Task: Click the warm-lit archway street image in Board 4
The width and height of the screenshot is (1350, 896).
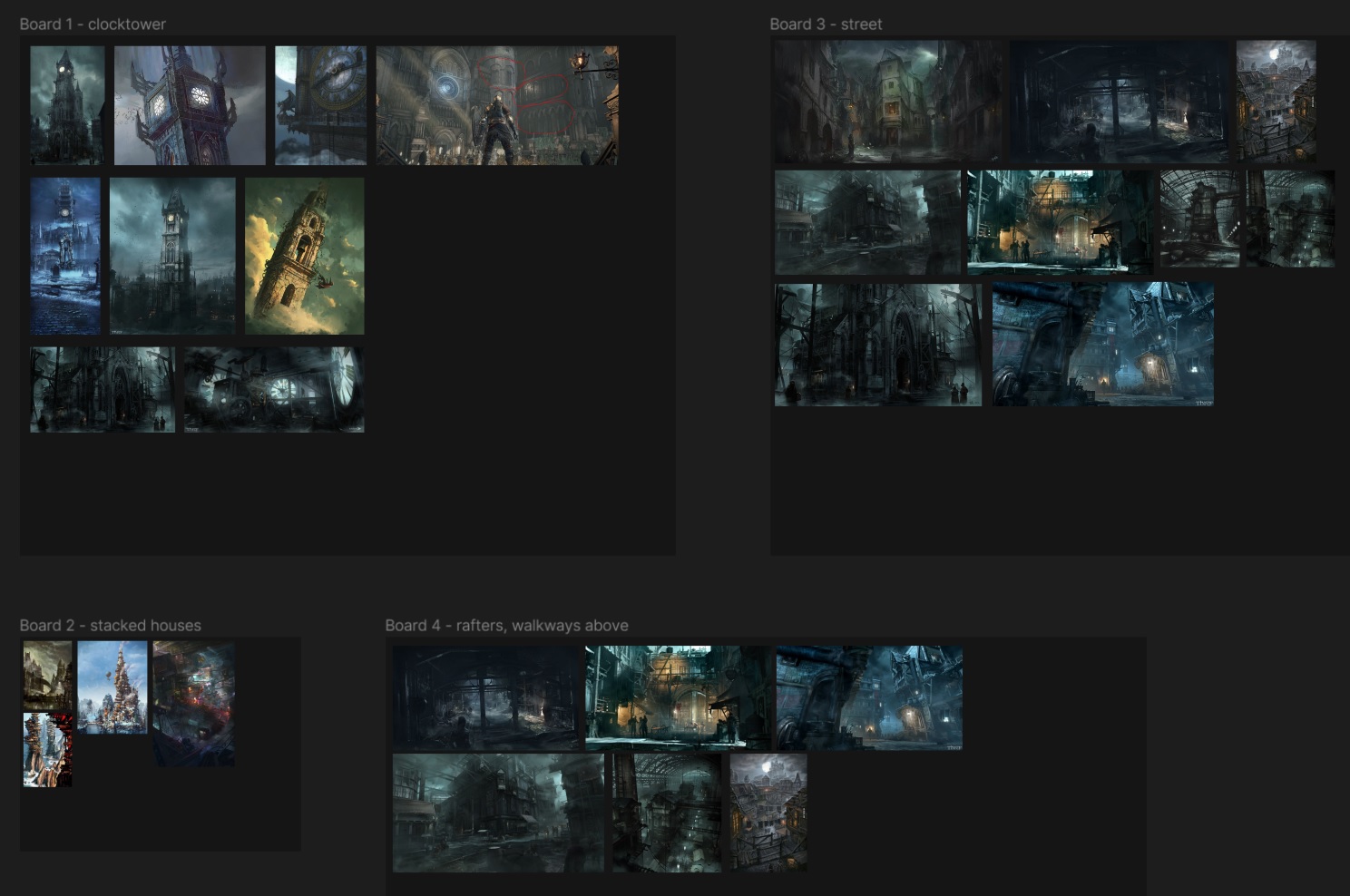Action: pos(677,697)
